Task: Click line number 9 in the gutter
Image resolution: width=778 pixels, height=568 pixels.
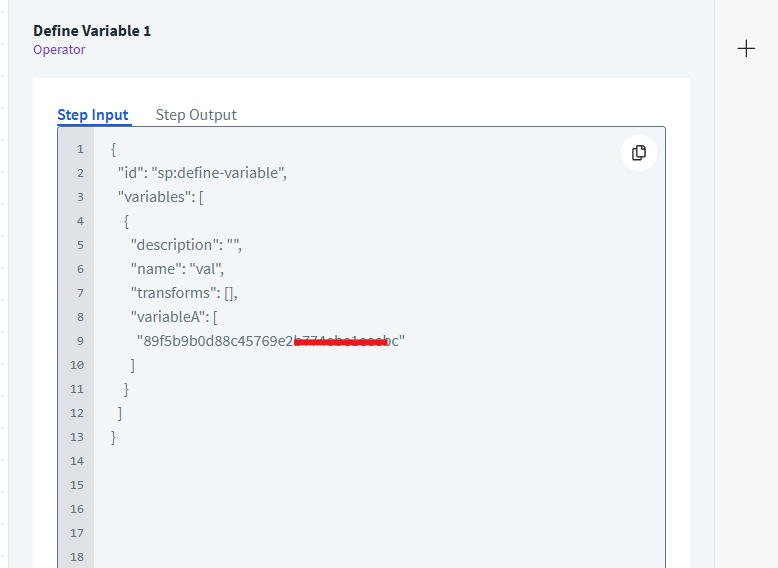Action: point(79,341)
